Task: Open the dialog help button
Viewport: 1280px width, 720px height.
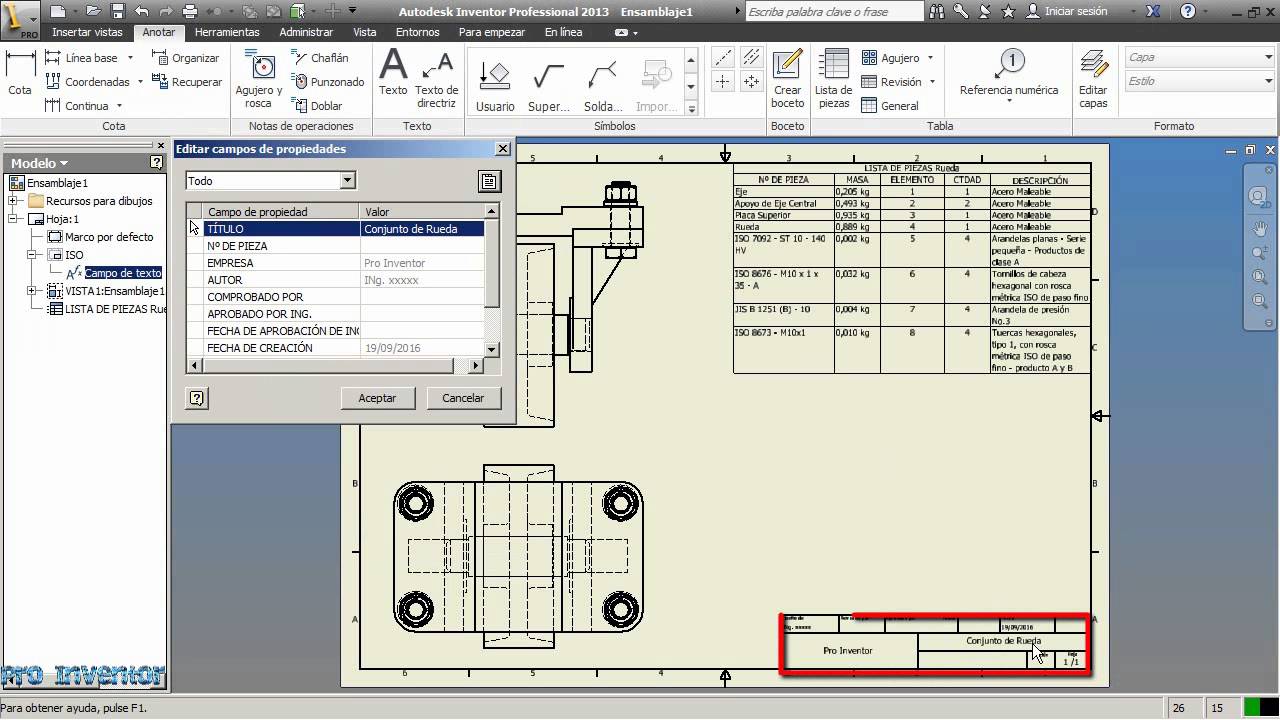Action: click(x=197, y=398)
